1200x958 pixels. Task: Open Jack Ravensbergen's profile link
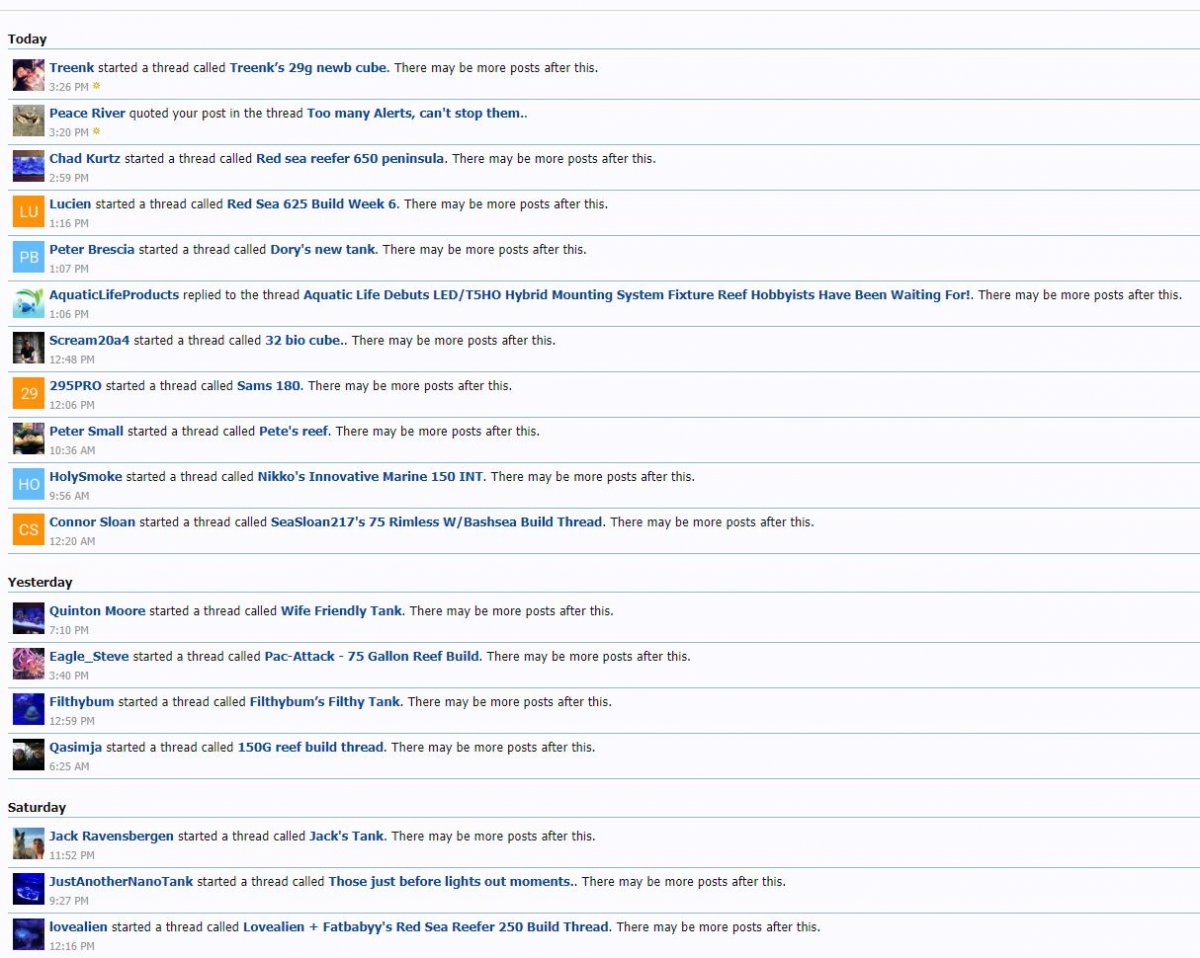click(x=112, y=836)
